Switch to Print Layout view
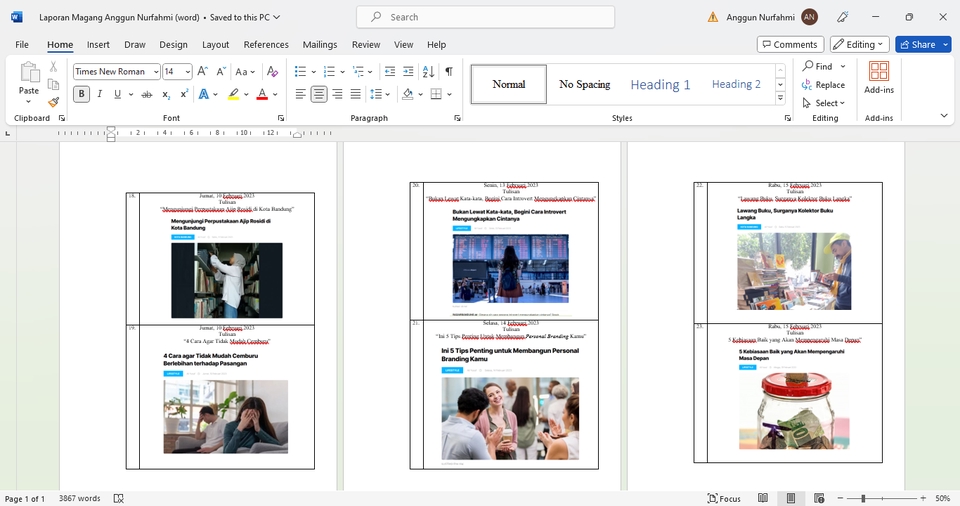 tap(791, 498)
